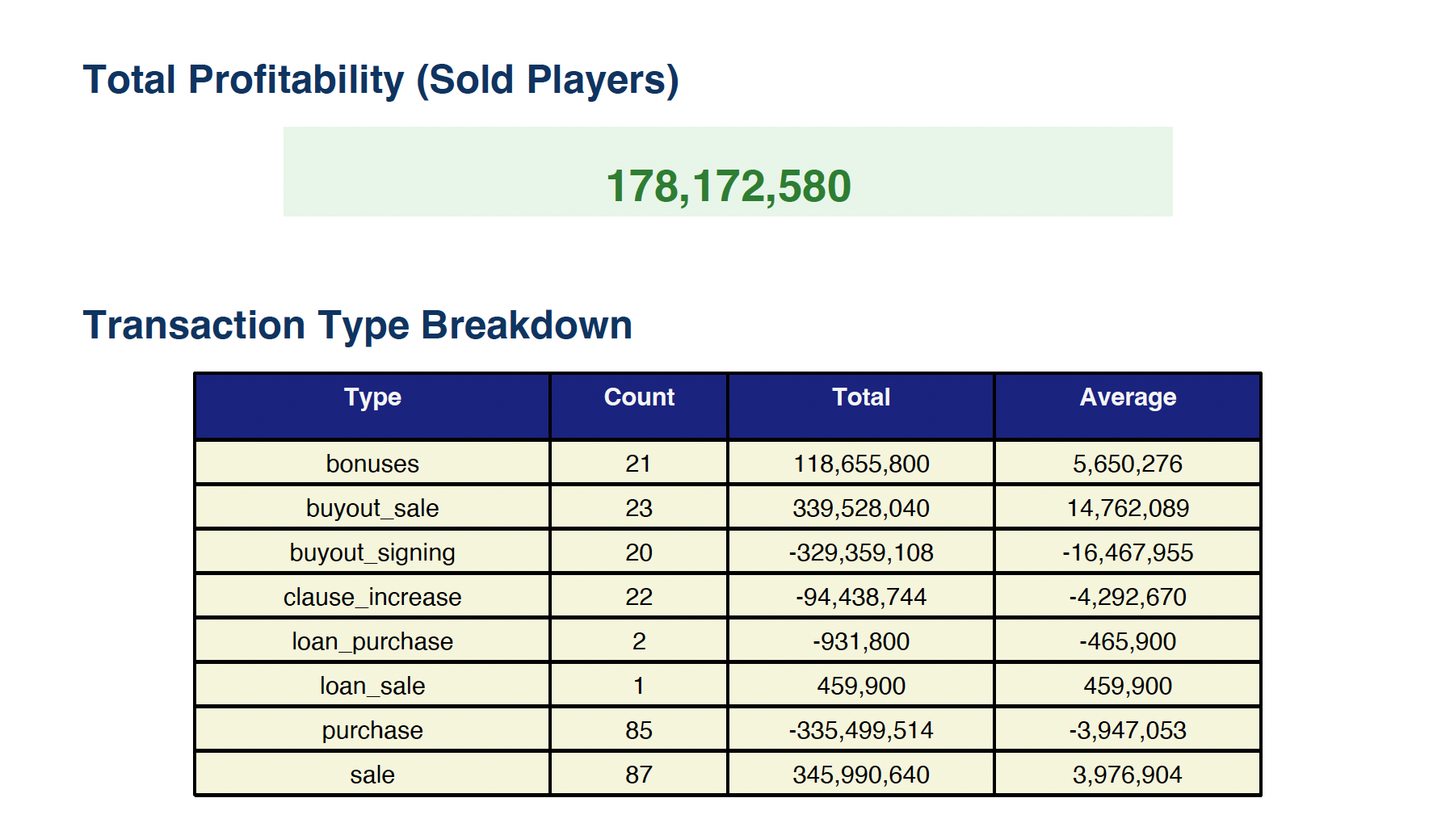The height and width of the screenshot is (840, 1454).
Task: Click the Transaction Type Breakdown heading
Action: coord(357,325)
